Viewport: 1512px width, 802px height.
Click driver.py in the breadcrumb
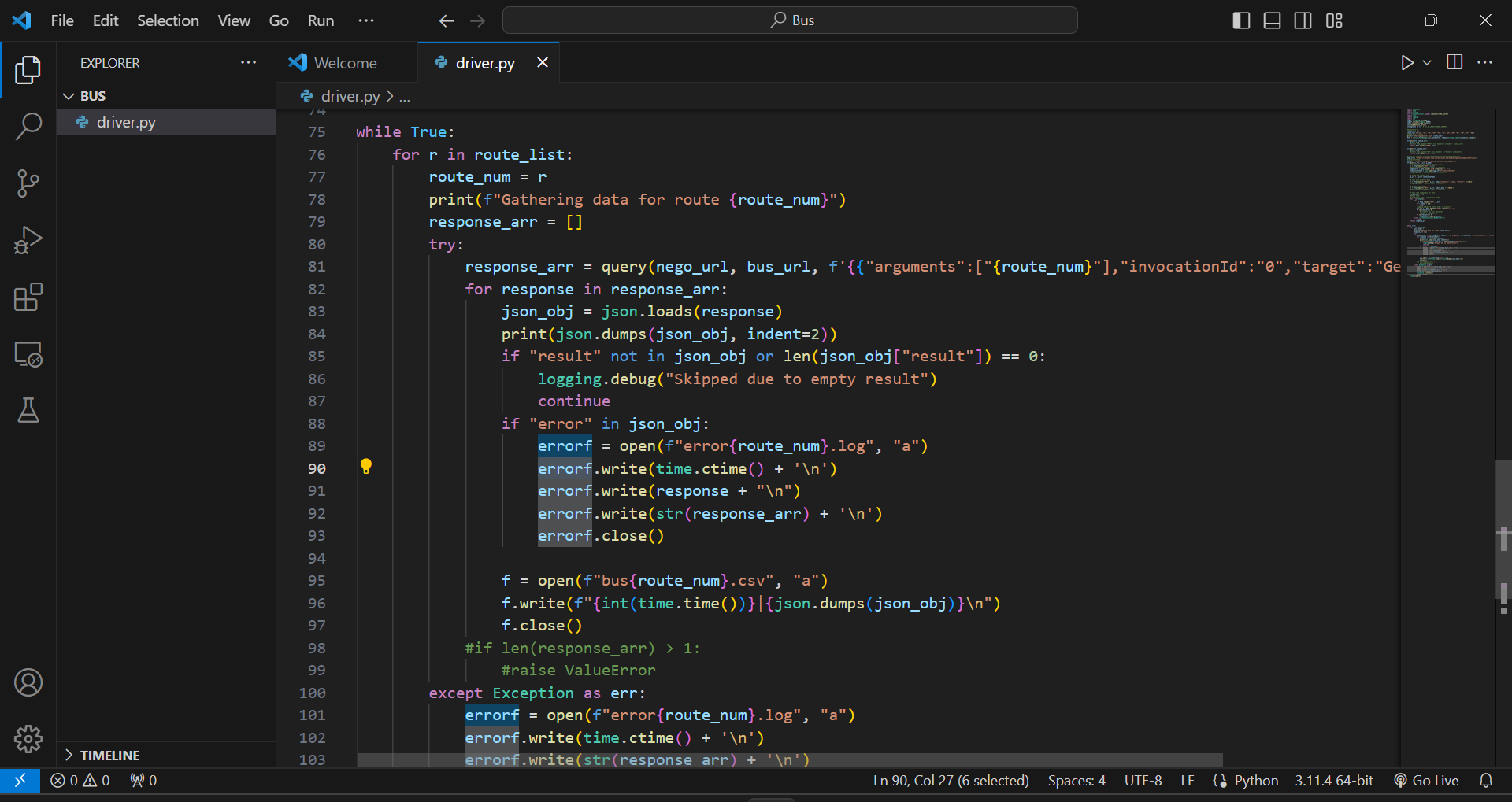click(x=350, y=97)
